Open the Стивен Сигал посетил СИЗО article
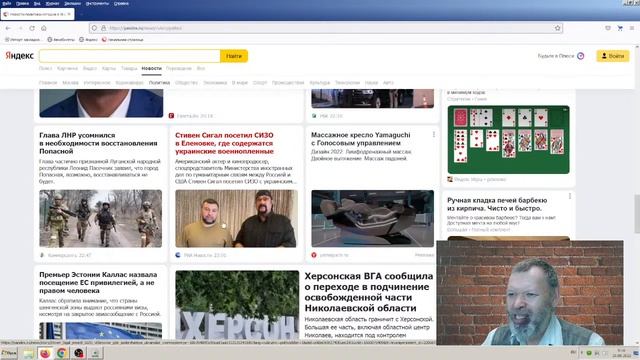The width and height of the screenshot is (640, 360). click(x=224, y=143)
